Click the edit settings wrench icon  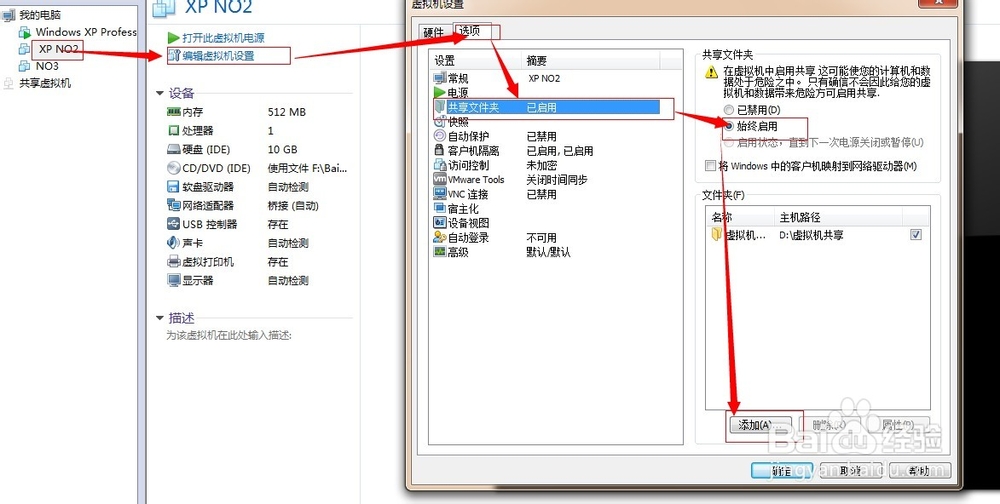coord(173,56)
